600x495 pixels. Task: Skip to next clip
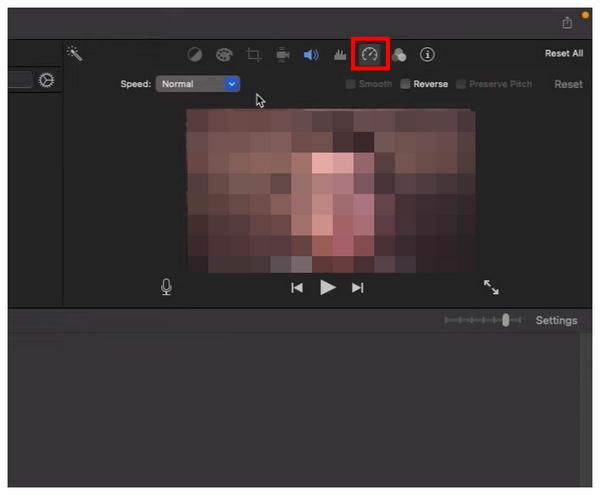click(357, 288)
